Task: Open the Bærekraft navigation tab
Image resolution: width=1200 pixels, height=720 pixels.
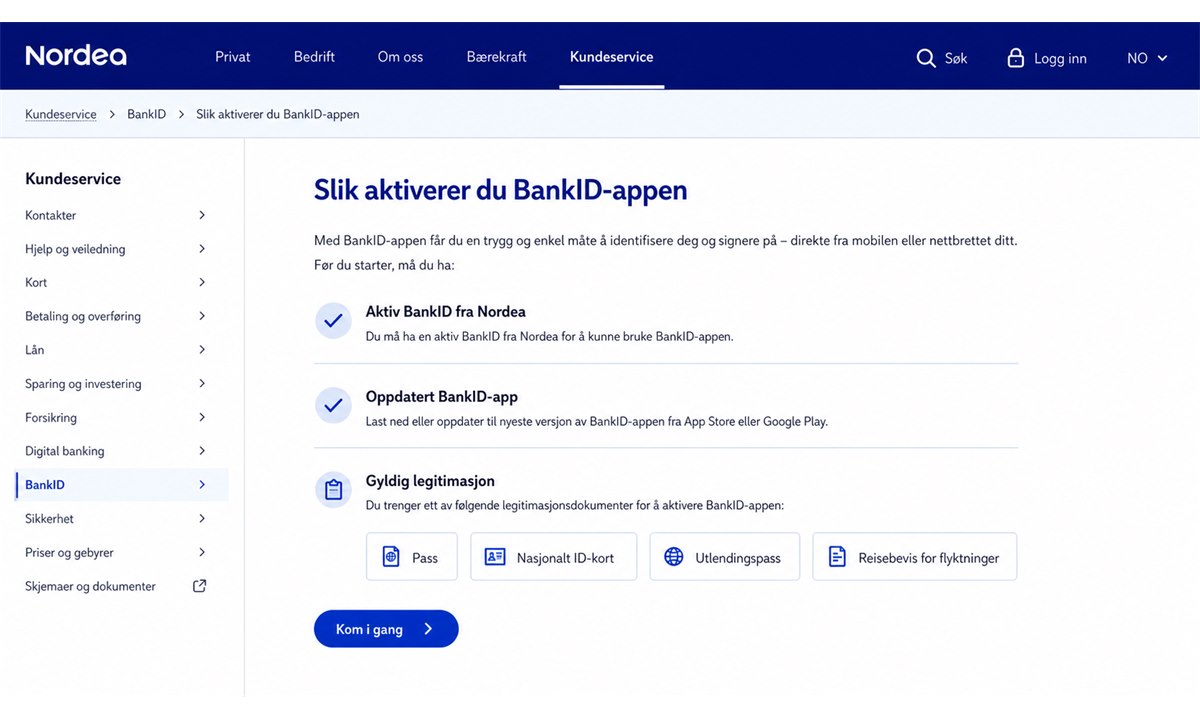Action: click(x=496, y=57)
